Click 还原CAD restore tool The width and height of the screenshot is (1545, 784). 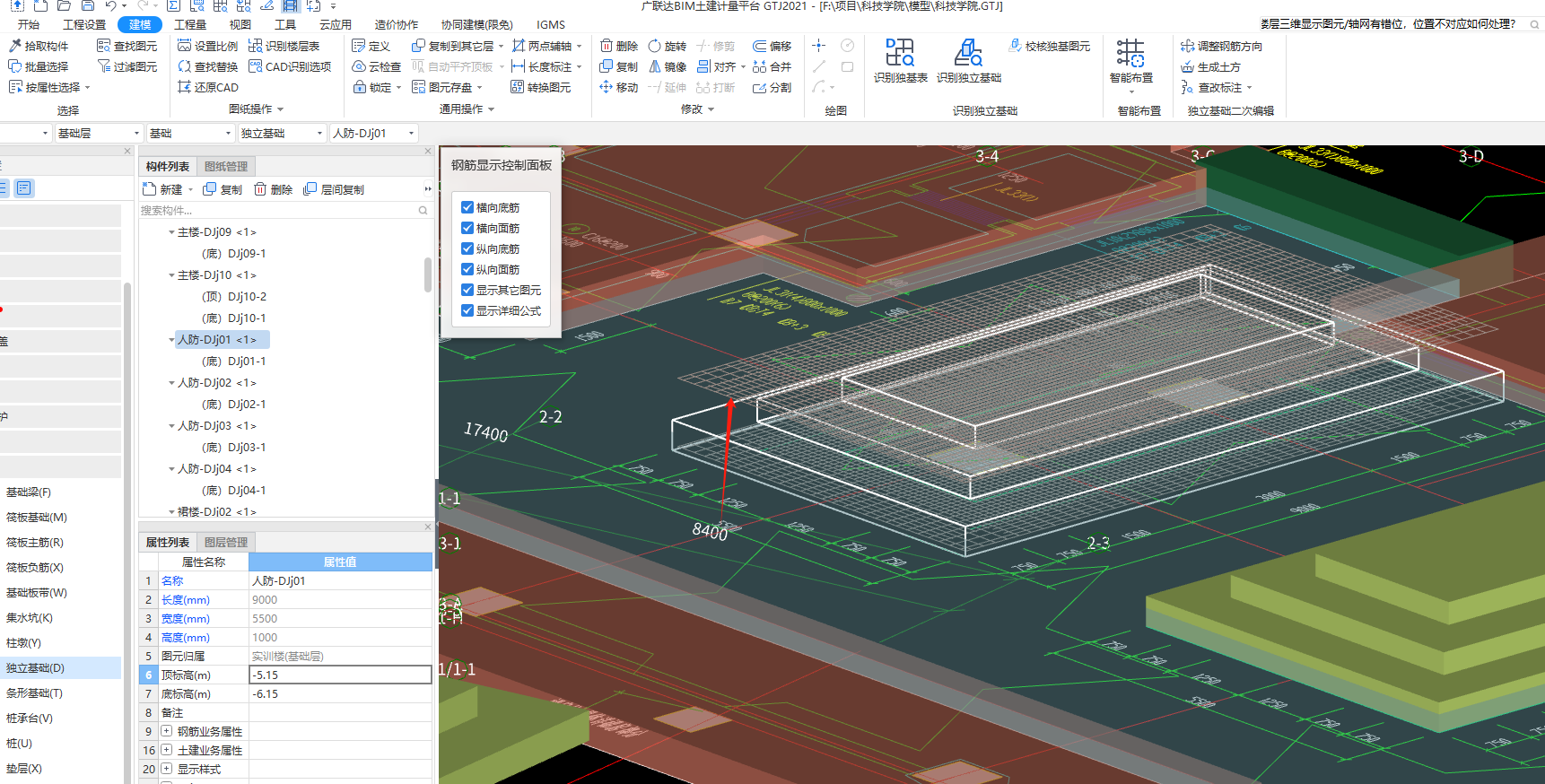tap(207, 87)
